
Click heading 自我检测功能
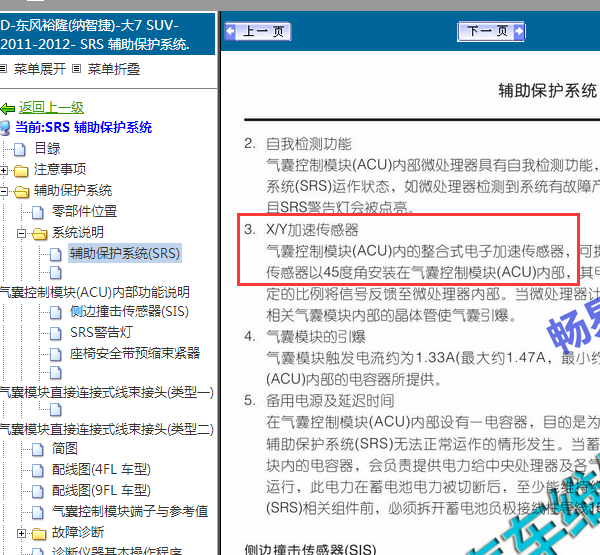[x=309, y=144]
